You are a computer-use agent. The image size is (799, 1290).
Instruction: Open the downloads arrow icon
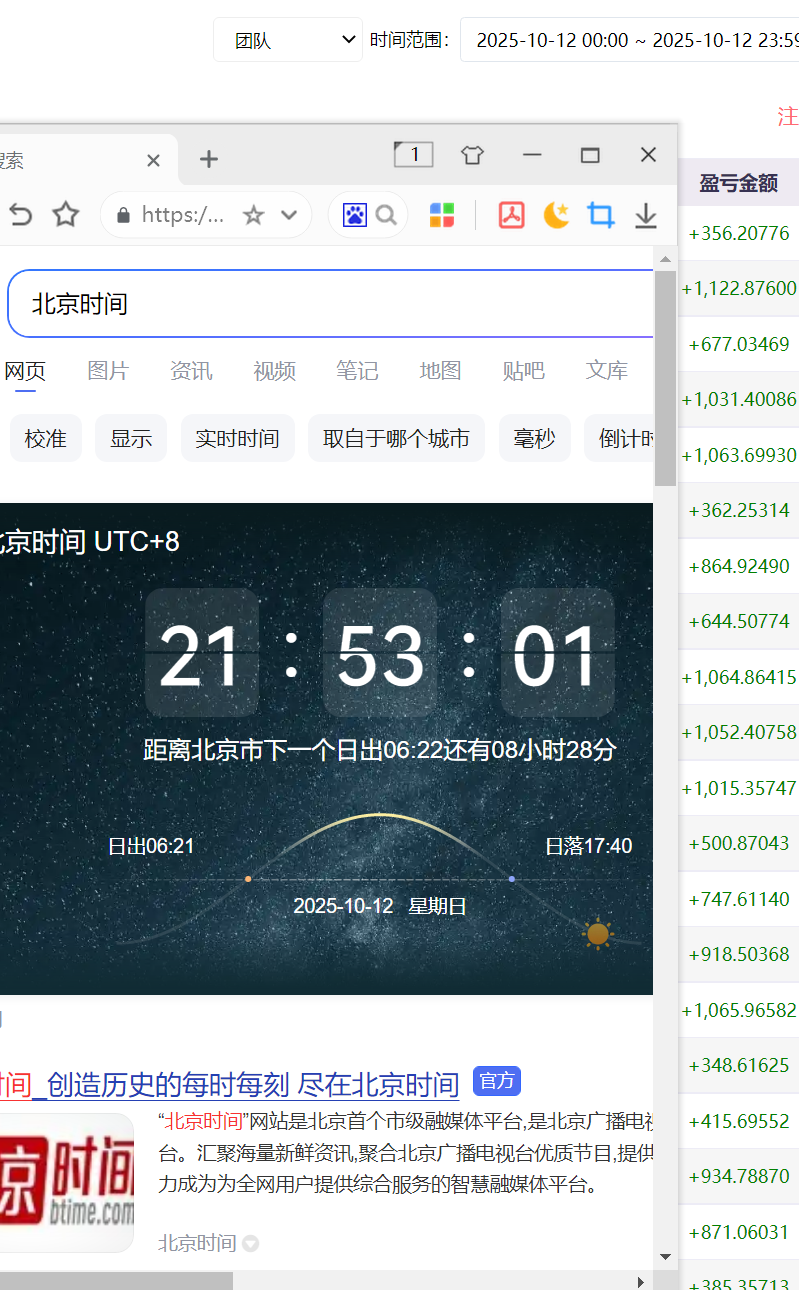pyautogui.click(x=646, y=215)
